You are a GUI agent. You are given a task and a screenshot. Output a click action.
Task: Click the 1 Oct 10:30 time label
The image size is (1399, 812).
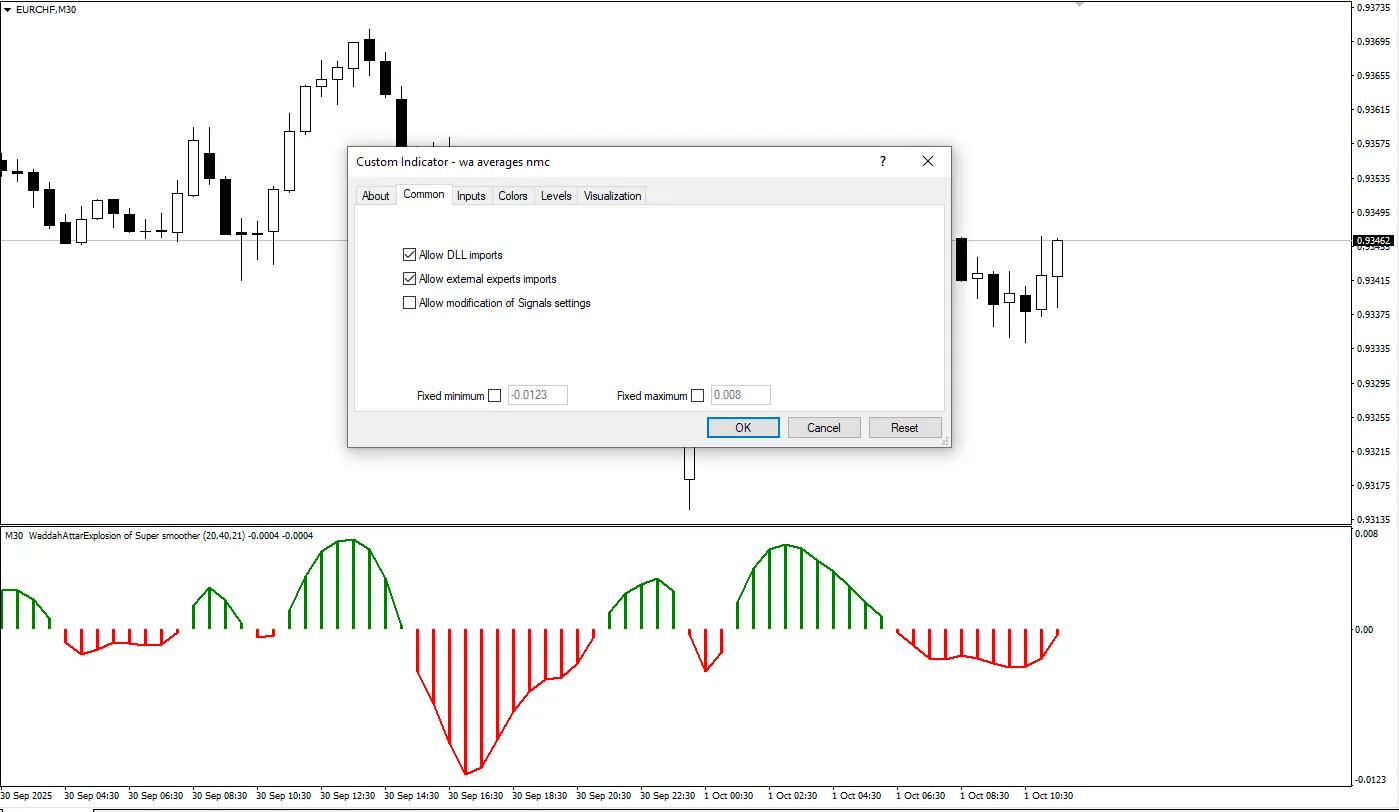click(x=1048, y=796)
